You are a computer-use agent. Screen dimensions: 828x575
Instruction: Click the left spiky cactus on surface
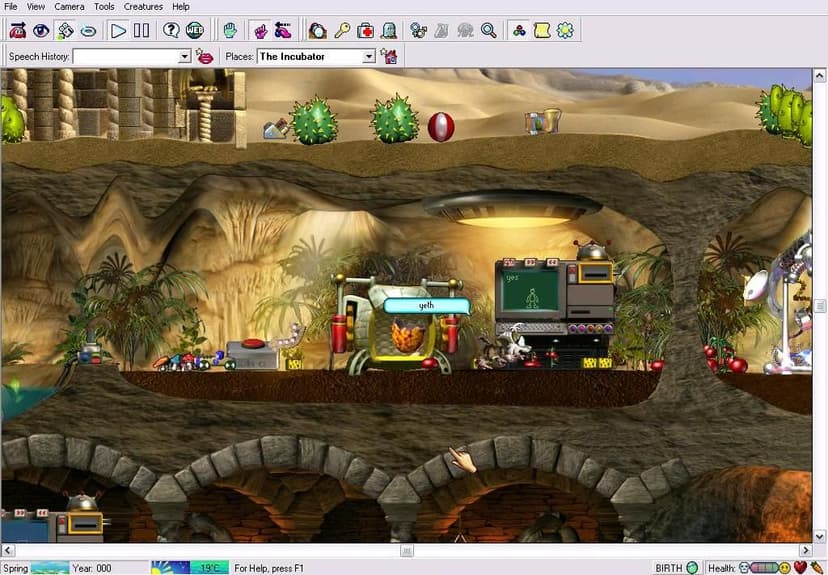314,120
